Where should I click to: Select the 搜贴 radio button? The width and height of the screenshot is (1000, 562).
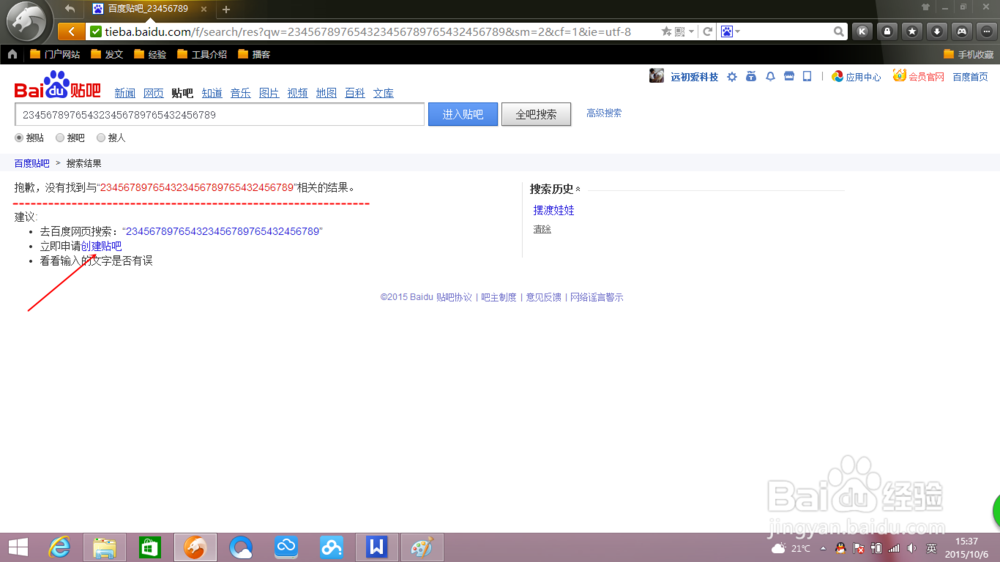(19, 138)
